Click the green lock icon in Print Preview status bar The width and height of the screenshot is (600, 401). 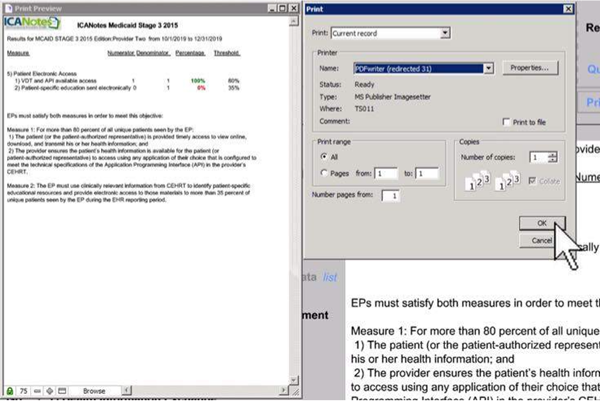tap(10, 391)
